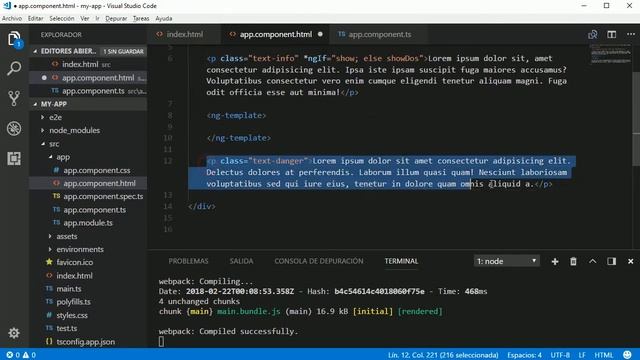Click errors icon in status bar
The width and height of the screenshot is (640, 360).
(x=13, y=355)
